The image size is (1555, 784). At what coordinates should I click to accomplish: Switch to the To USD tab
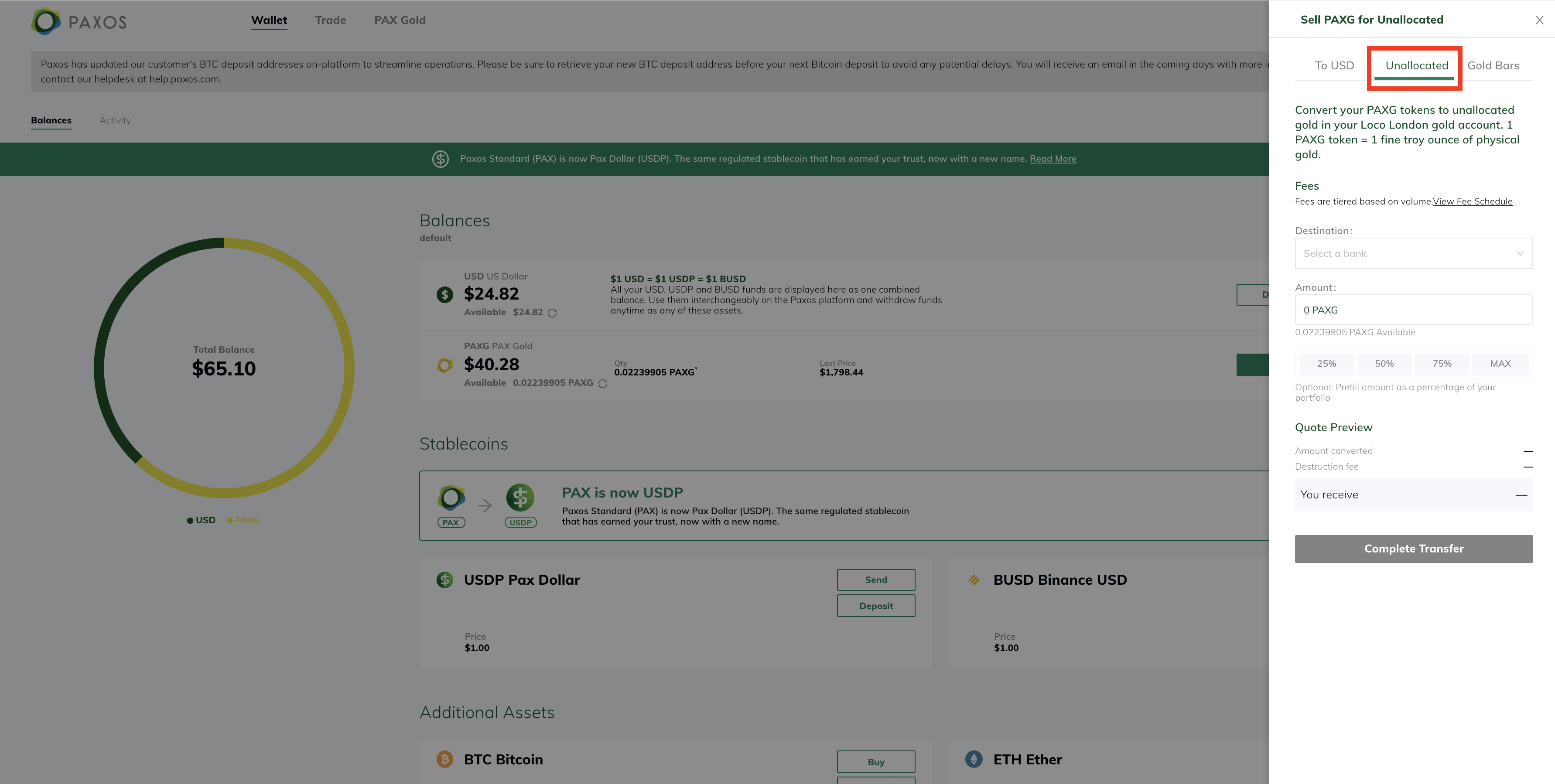[1334, 66]
